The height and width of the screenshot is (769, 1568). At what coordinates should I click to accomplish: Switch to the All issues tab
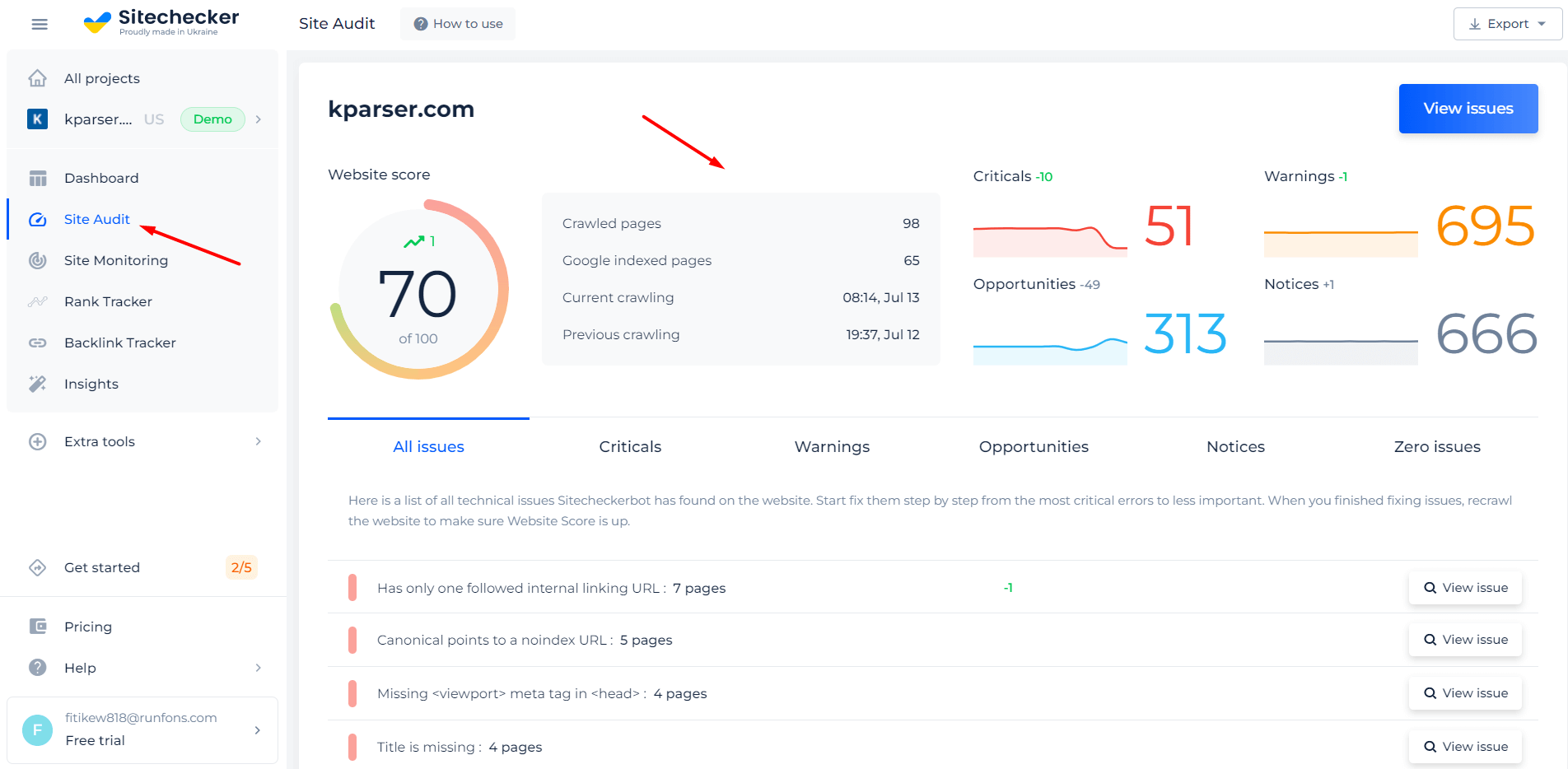click(428, 446)
